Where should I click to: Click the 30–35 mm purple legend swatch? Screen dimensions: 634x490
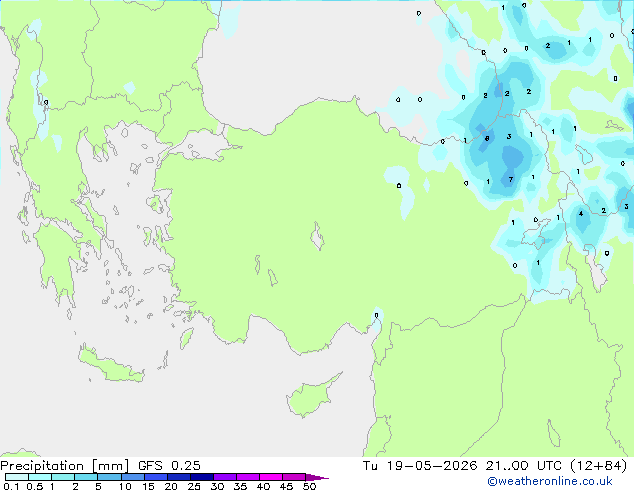pos(224,477)
